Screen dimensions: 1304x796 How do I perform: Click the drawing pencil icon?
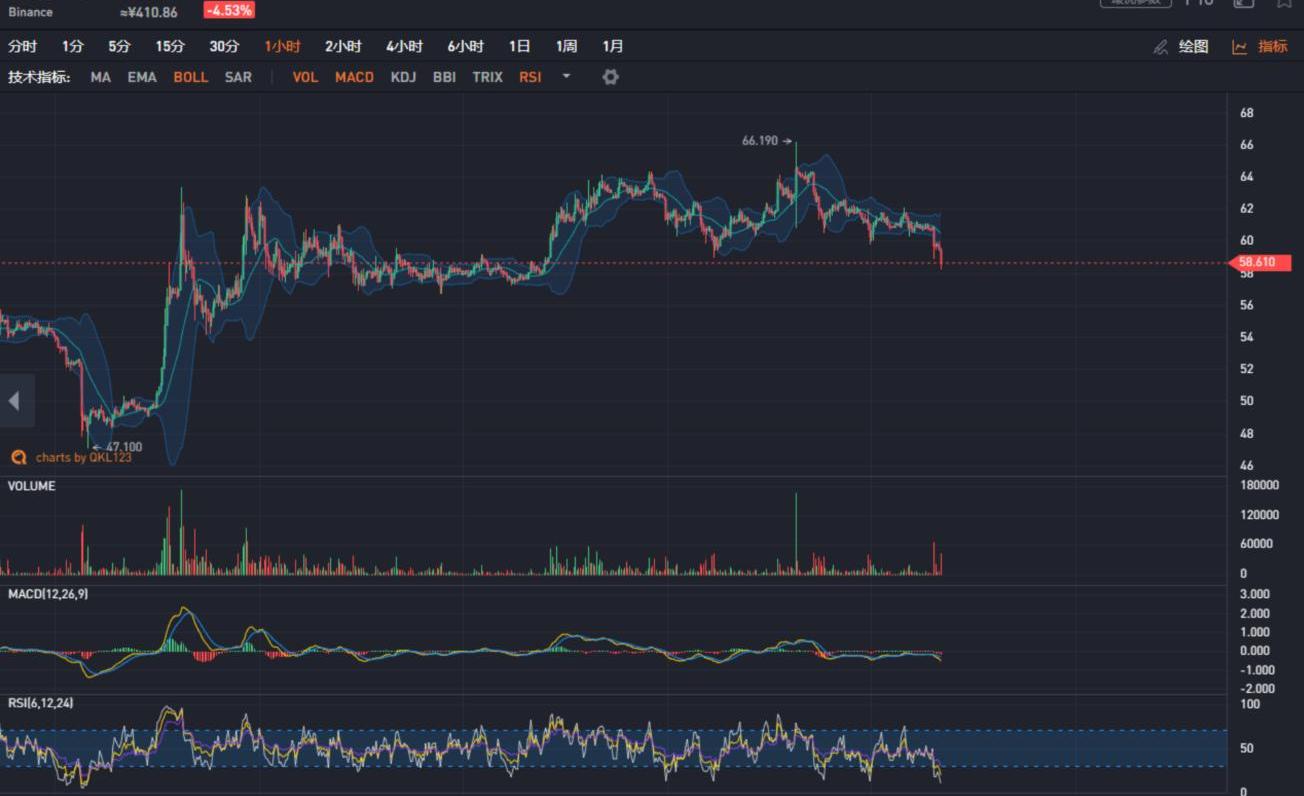(x=1160, y=47)
